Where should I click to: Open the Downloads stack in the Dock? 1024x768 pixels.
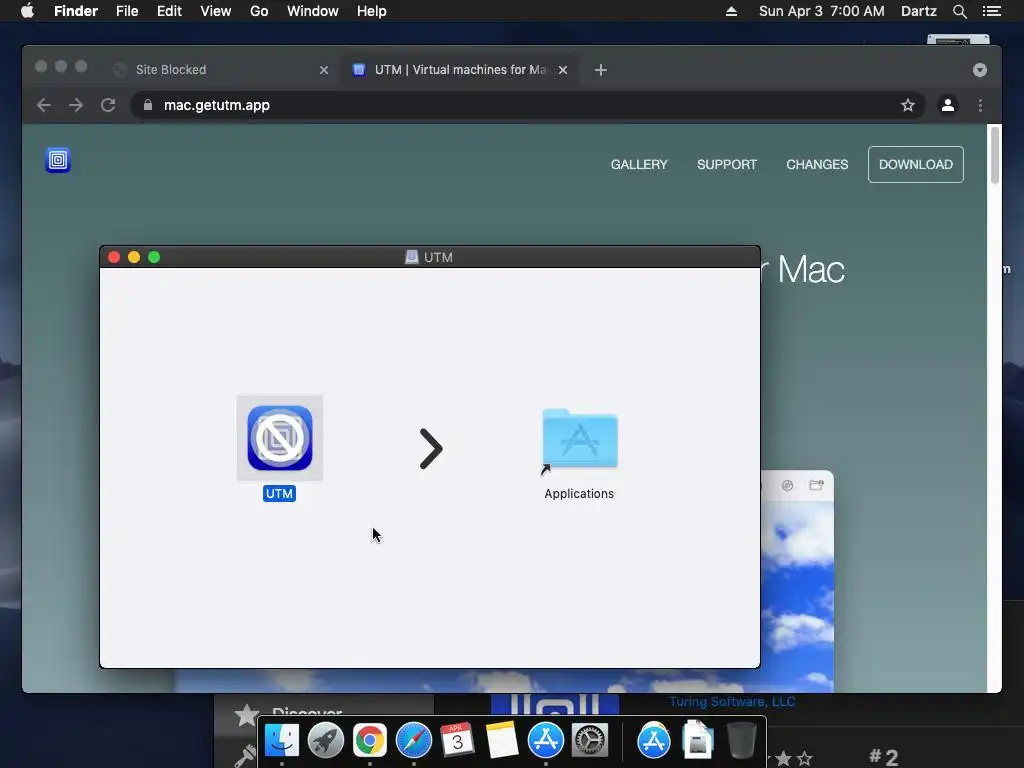point(697,741)
